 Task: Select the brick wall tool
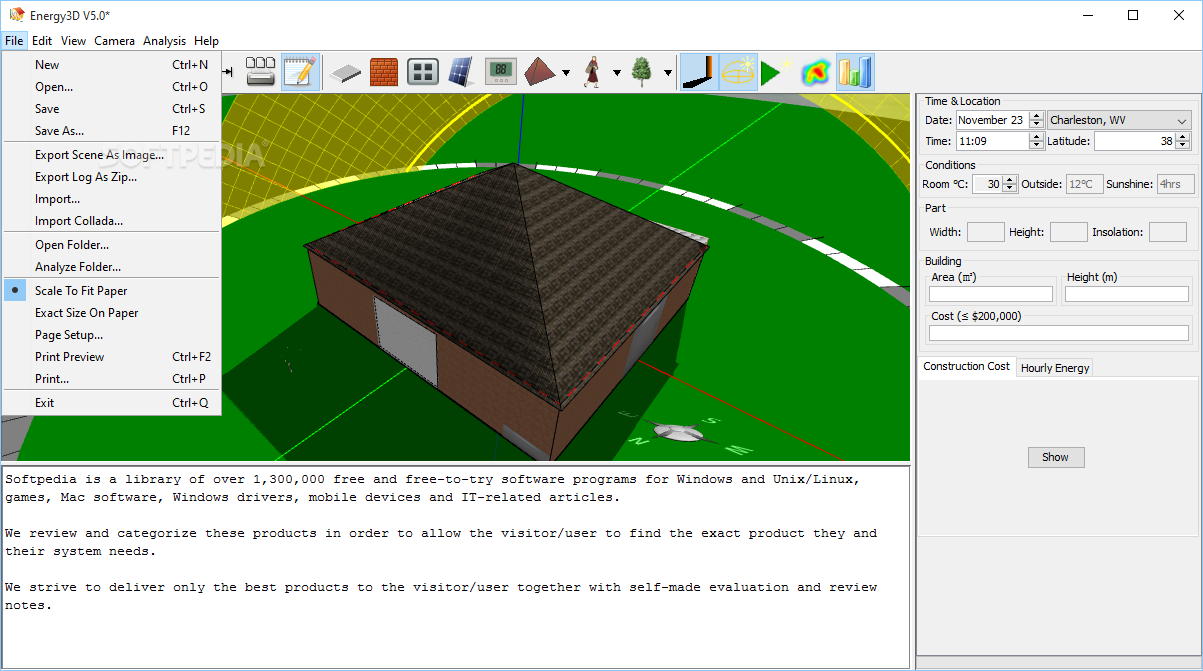pyautogui.click(x=384, y=71)
